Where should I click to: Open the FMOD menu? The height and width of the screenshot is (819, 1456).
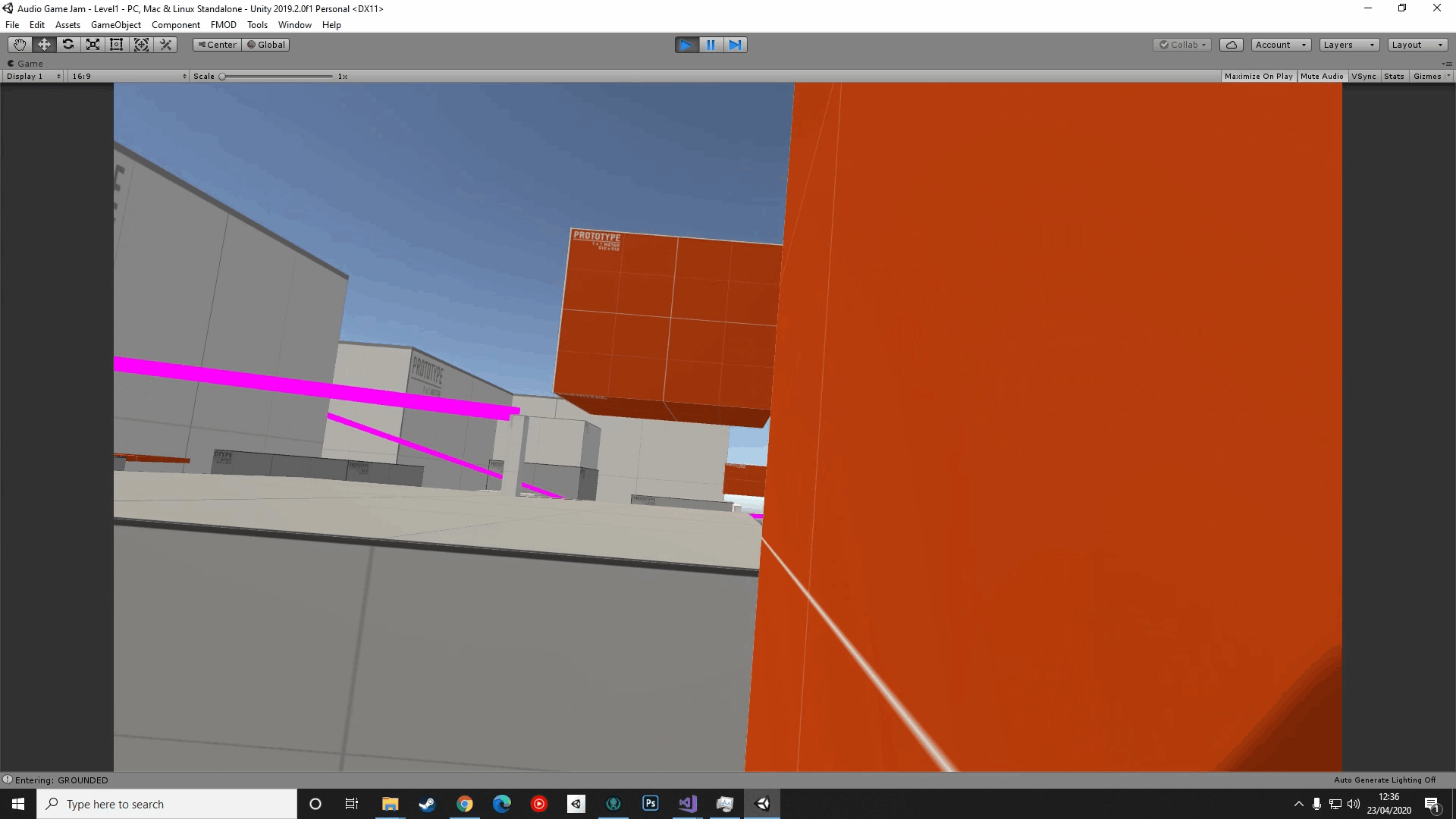223,25
